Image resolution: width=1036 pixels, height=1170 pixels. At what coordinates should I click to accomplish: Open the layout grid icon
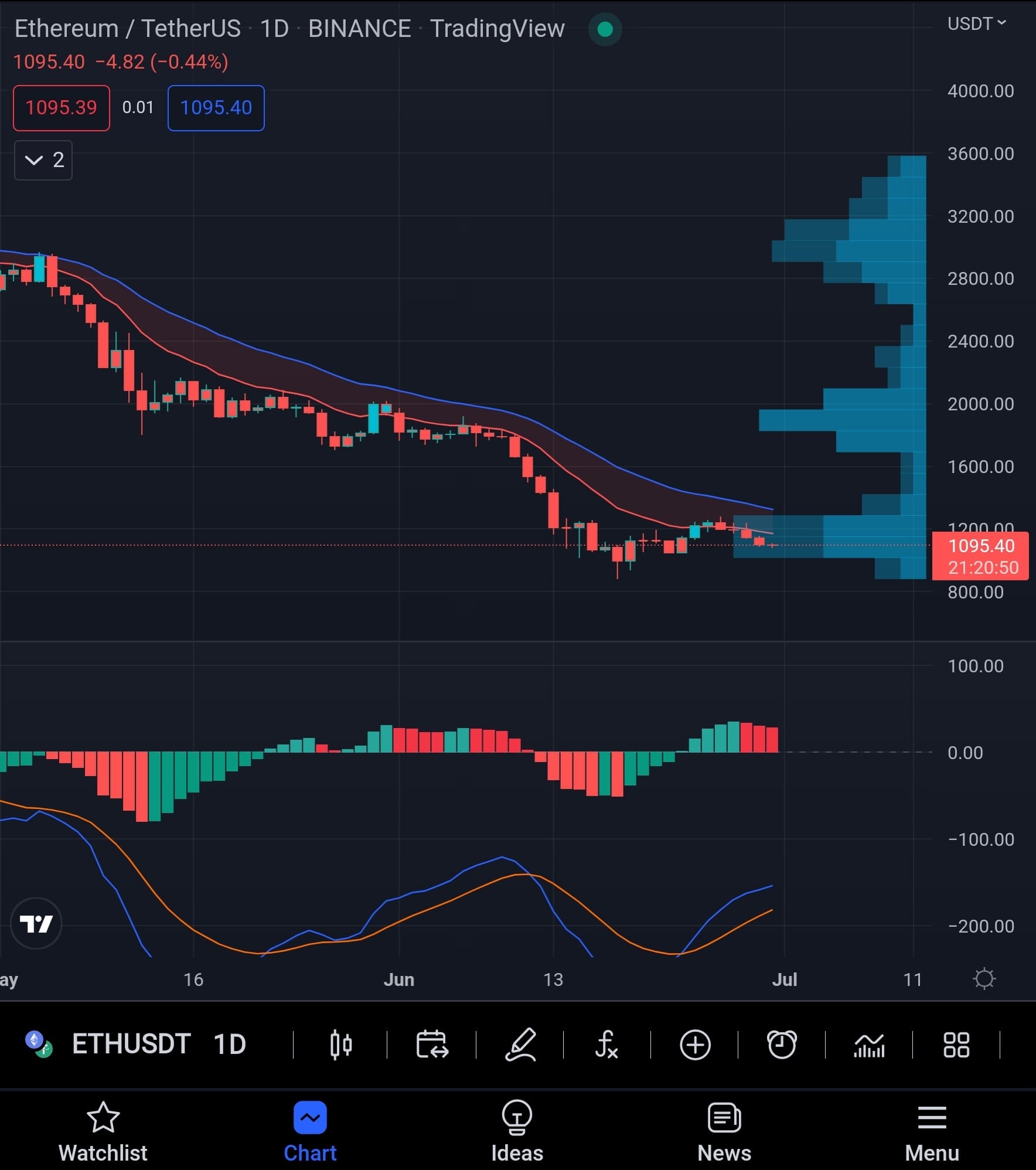coord(956,1045)
